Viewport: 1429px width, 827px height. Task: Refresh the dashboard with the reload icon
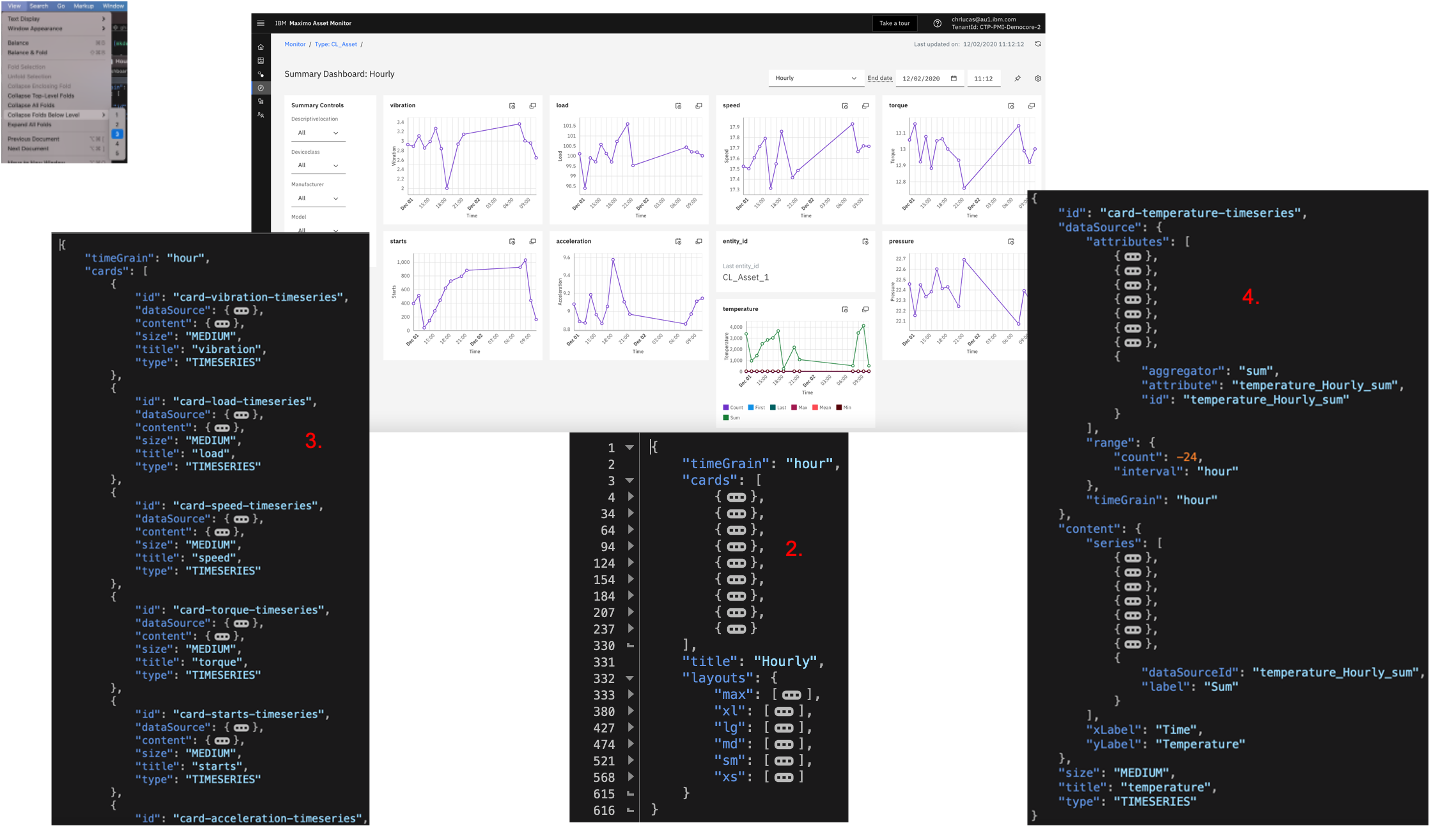pos(1038,44)
